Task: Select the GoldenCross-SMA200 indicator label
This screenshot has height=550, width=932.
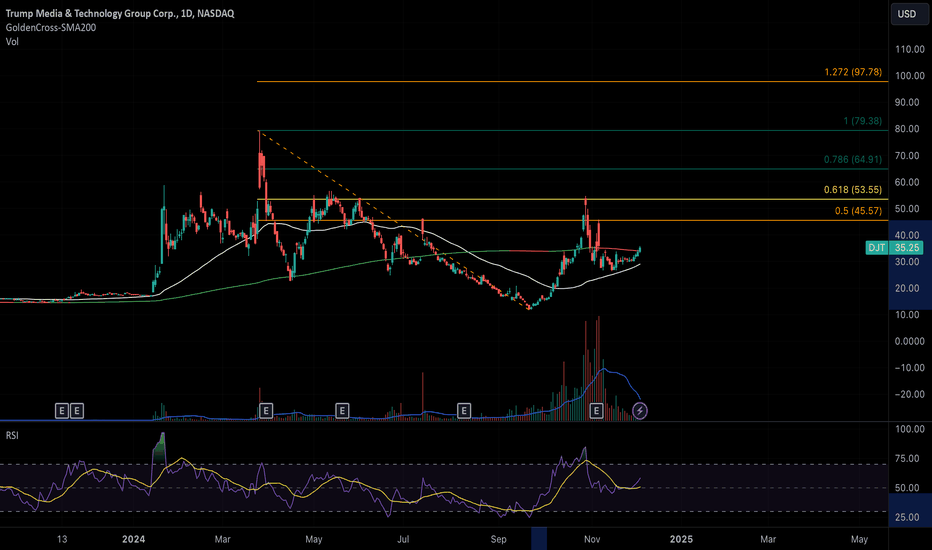Action: point(51,27)
